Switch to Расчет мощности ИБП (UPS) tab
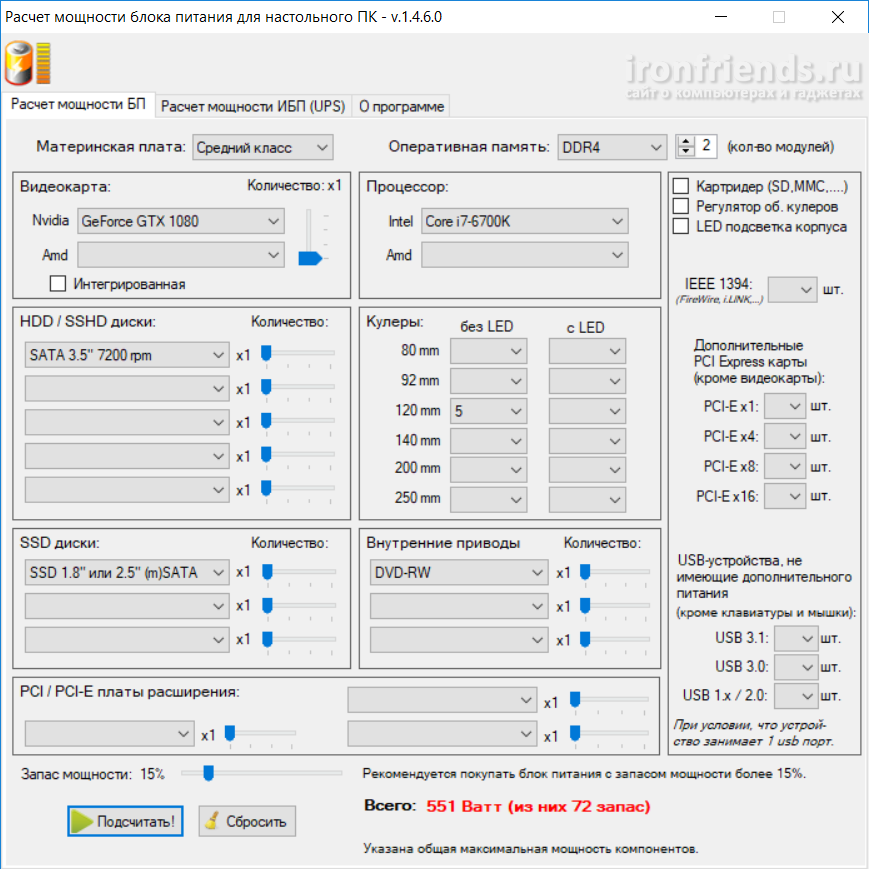 tap(252, 106)
